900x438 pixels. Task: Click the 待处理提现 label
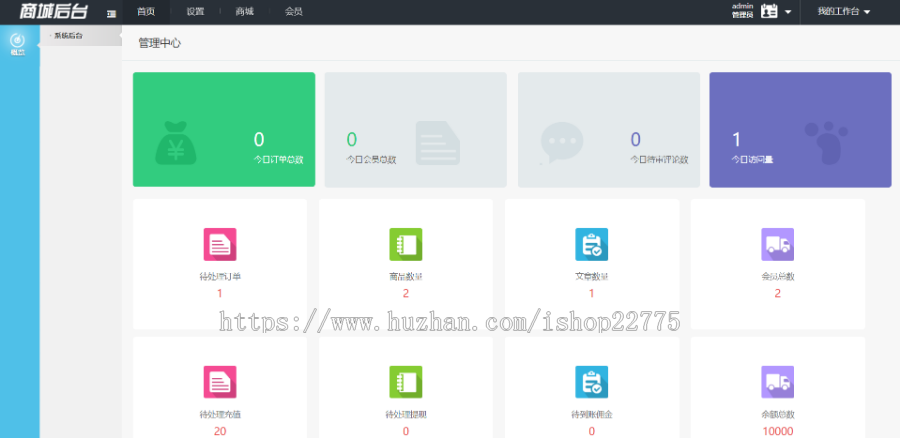[406, 414]
